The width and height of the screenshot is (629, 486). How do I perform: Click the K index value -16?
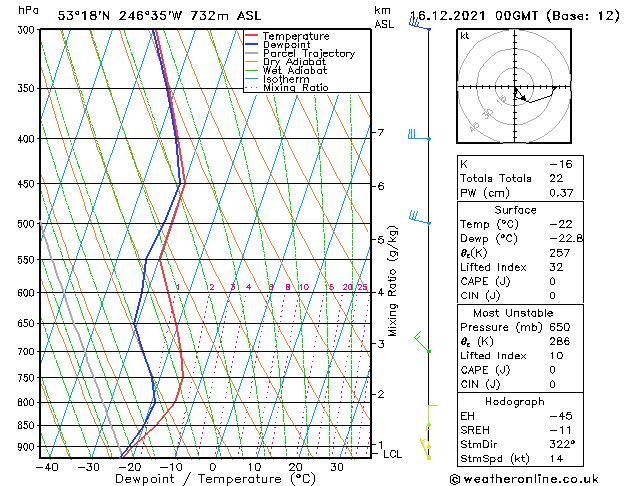561,164
